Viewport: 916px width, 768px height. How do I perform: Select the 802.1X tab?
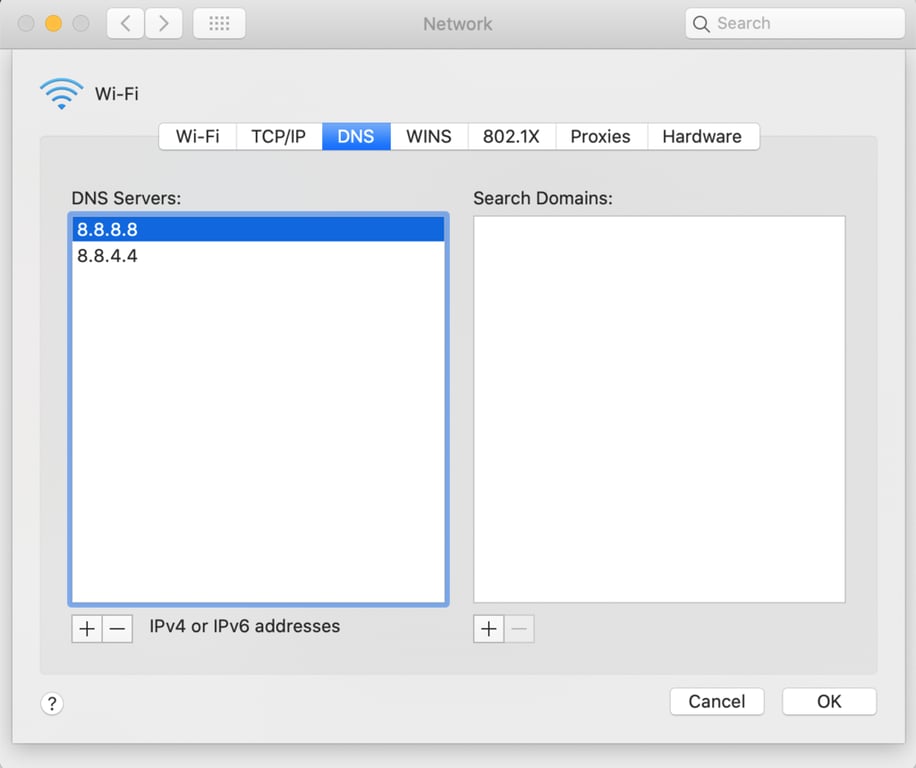click(x=511, y=136)
